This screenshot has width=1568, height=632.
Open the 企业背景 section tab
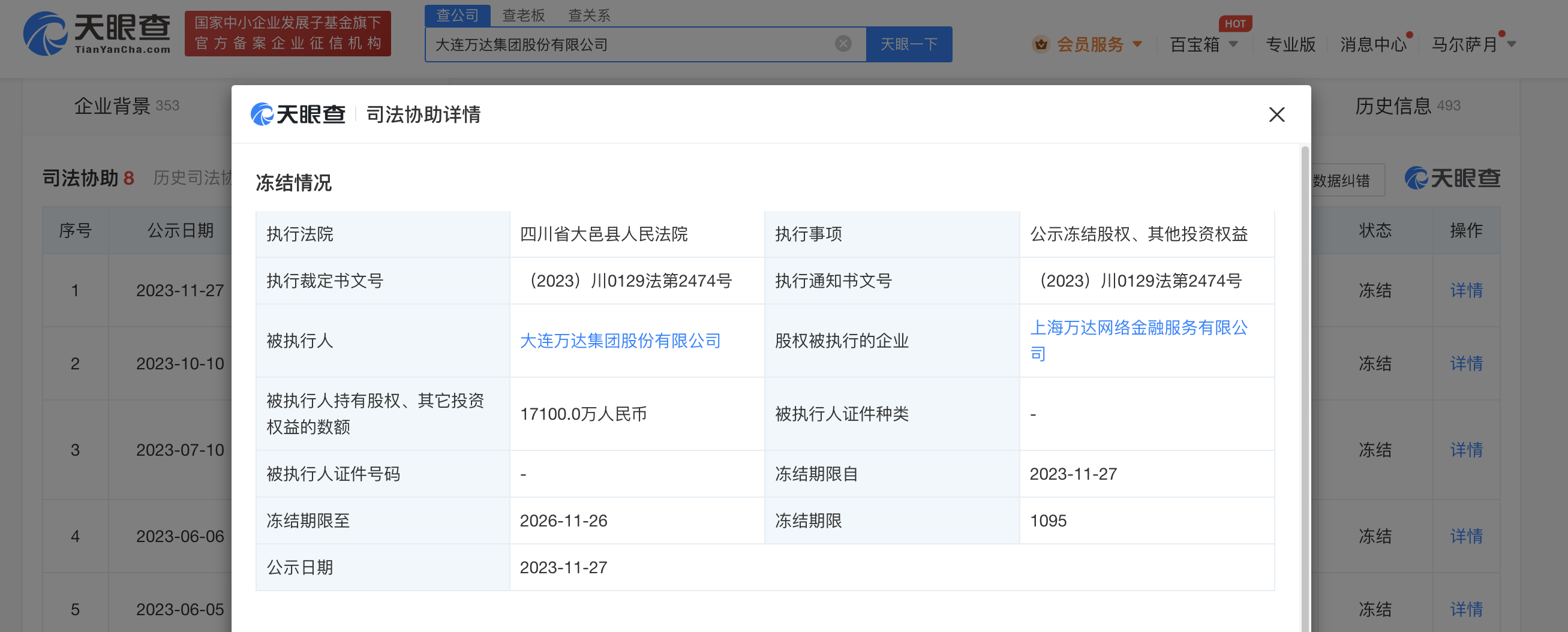tap(126, 106)
